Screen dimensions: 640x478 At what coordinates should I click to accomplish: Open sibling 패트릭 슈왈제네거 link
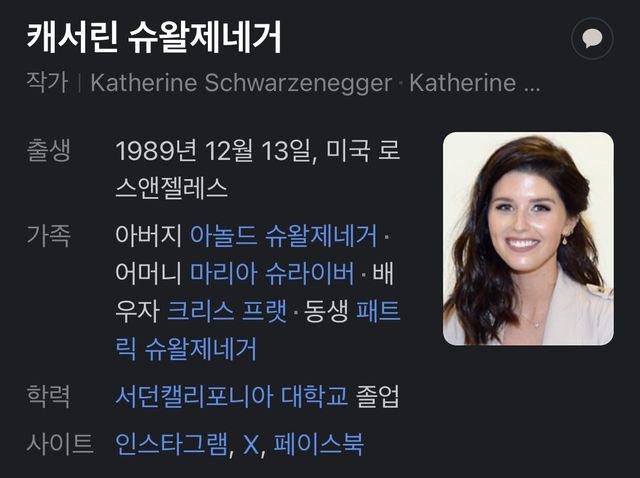coord(258,330)
